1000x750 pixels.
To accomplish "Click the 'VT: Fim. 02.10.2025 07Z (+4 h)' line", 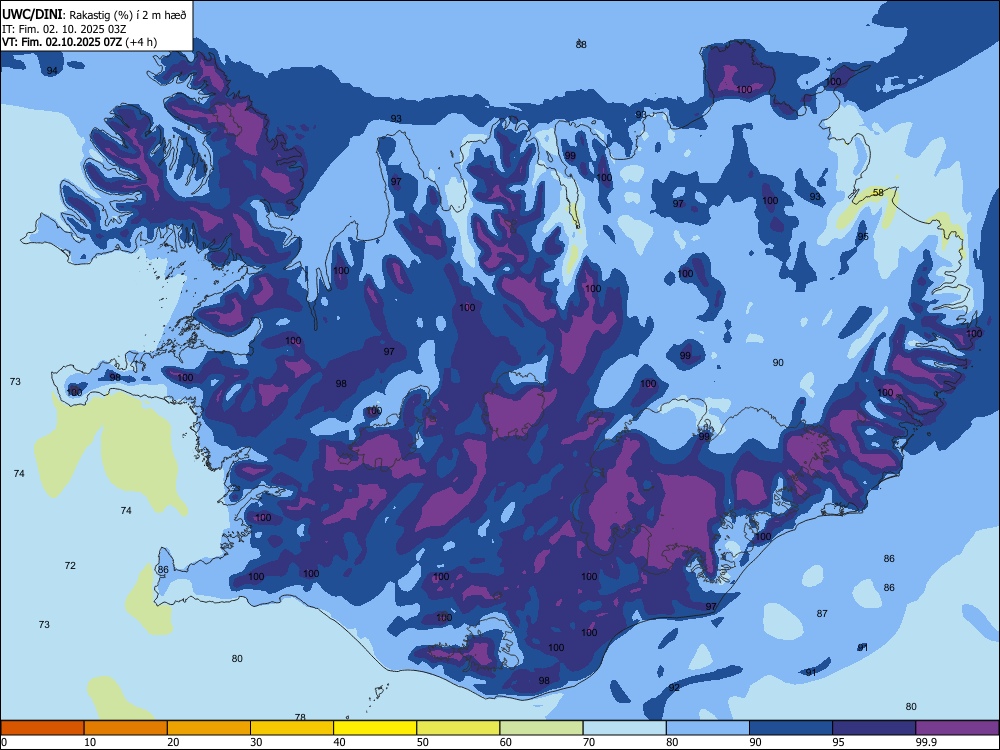I will pos(80,42).
